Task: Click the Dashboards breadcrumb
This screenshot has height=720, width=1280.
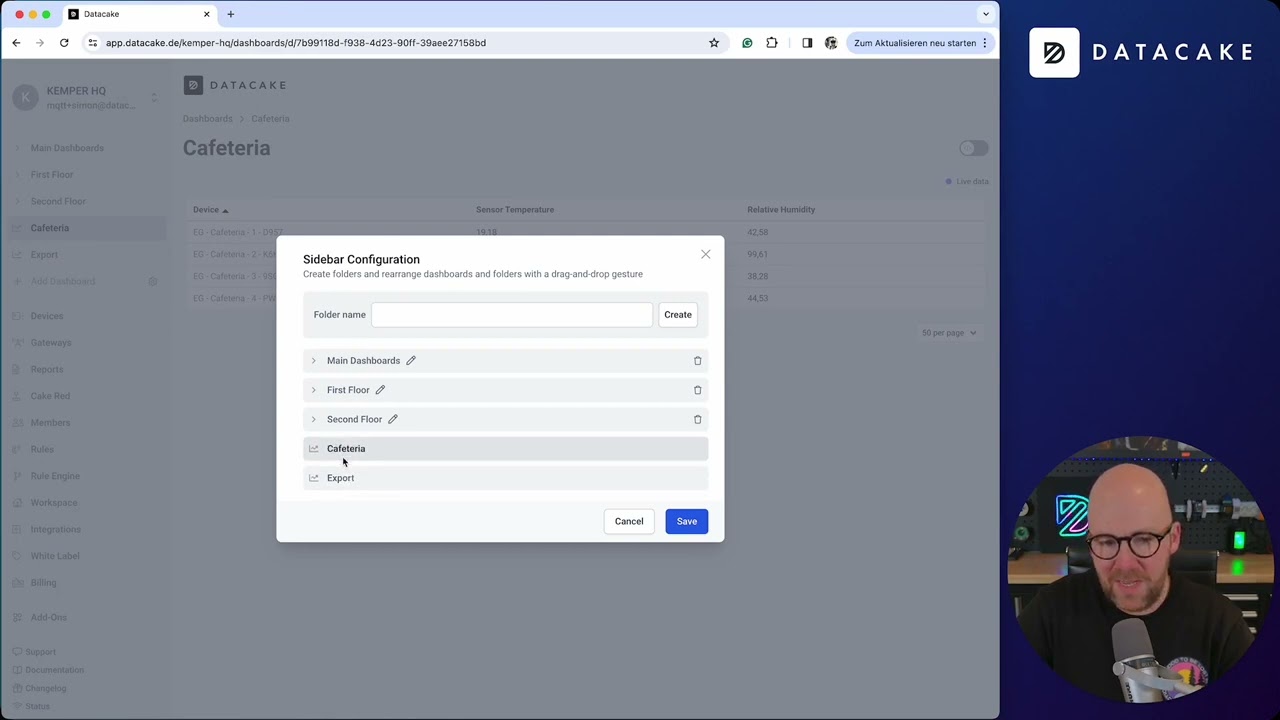Action: click(x=207, y=119)
